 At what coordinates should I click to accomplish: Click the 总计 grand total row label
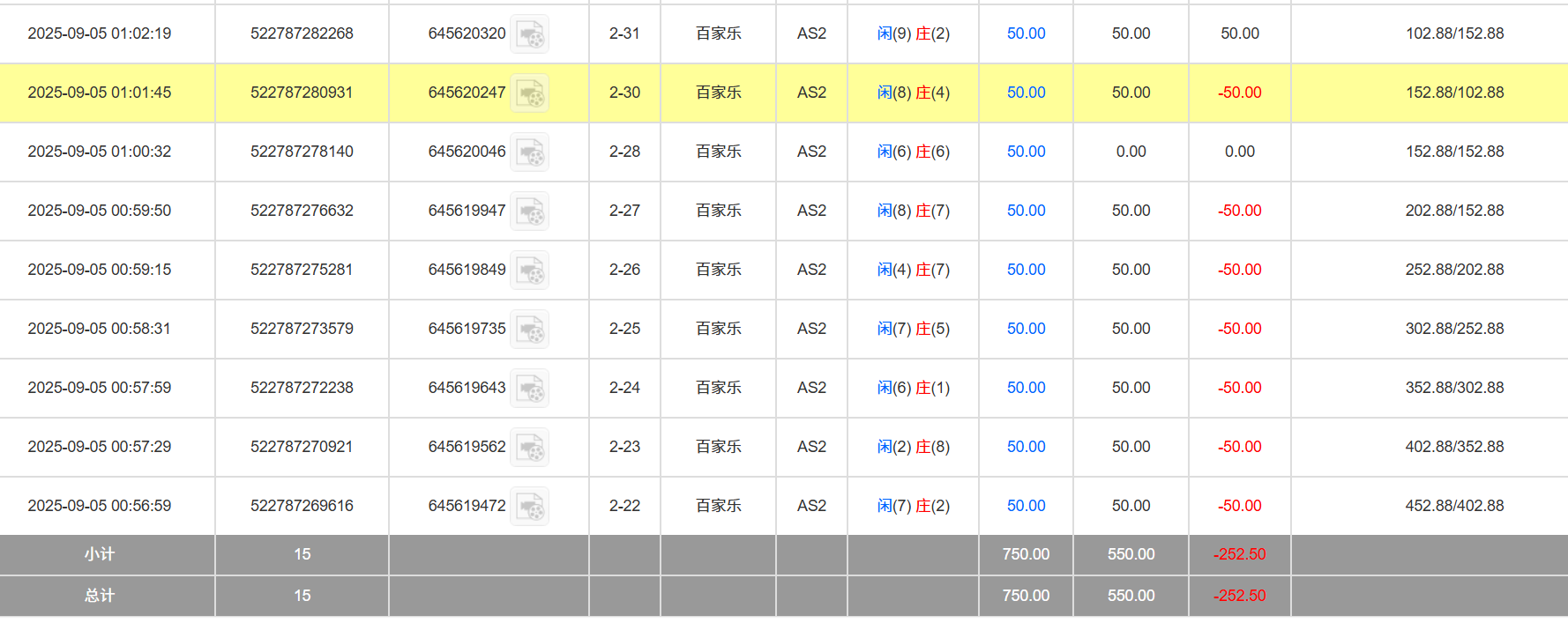[x=100, y=596]
